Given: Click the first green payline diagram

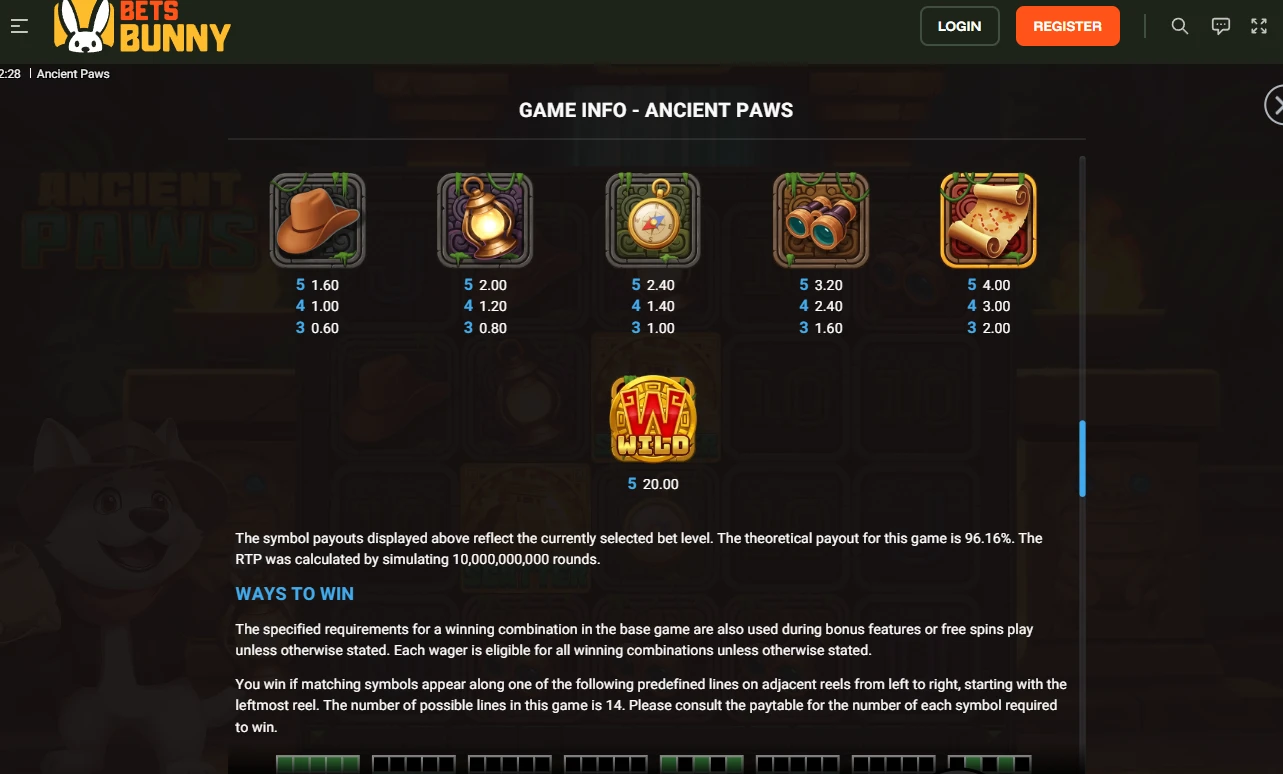Looking at the screenshot, I should click(x=318, y=765).
